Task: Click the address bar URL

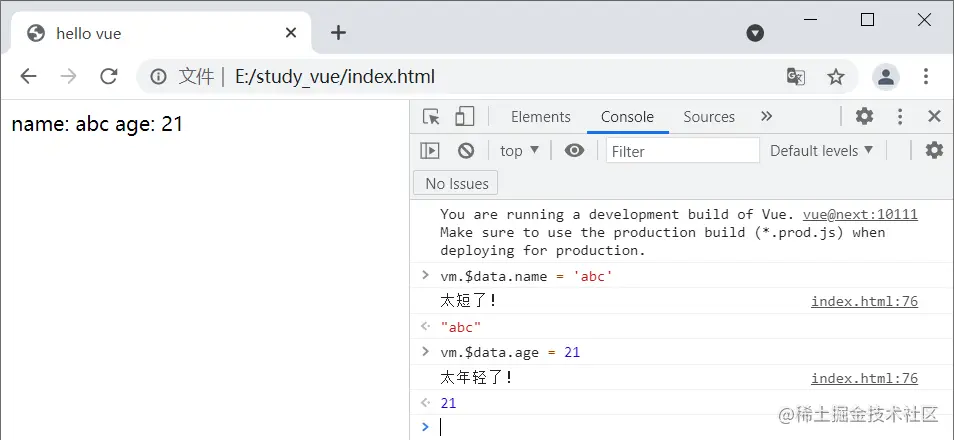Action: (x=335, y=77)
